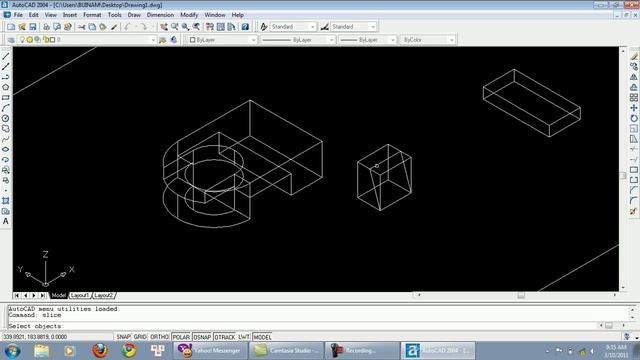The image size is (640, 360).
Task: Click the Copy Object modify tool
Action: point(633,67)
